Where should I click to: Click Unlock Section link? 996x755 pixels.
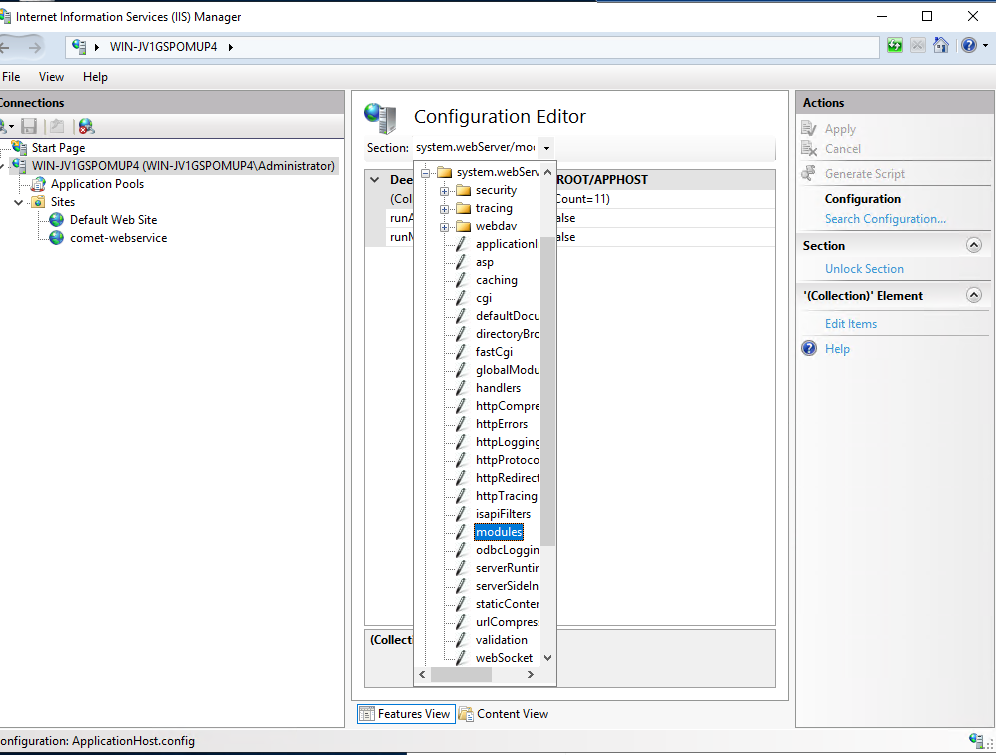point(864,269)
